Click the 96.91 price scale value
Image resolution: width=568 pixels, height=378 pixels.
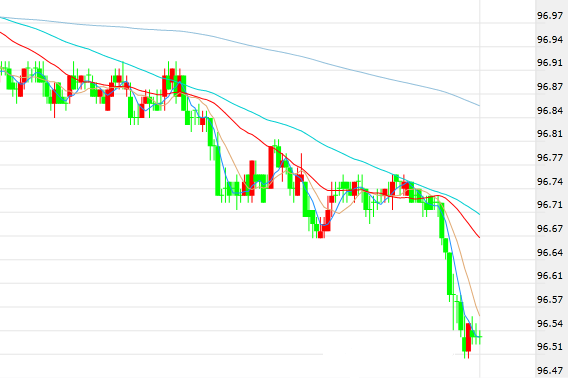click(550, 63)
